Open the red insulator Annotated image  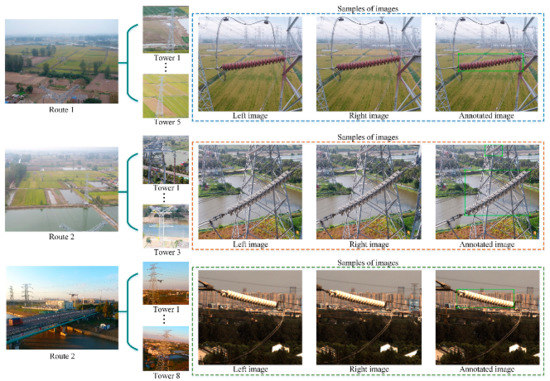tap(487, 64)
